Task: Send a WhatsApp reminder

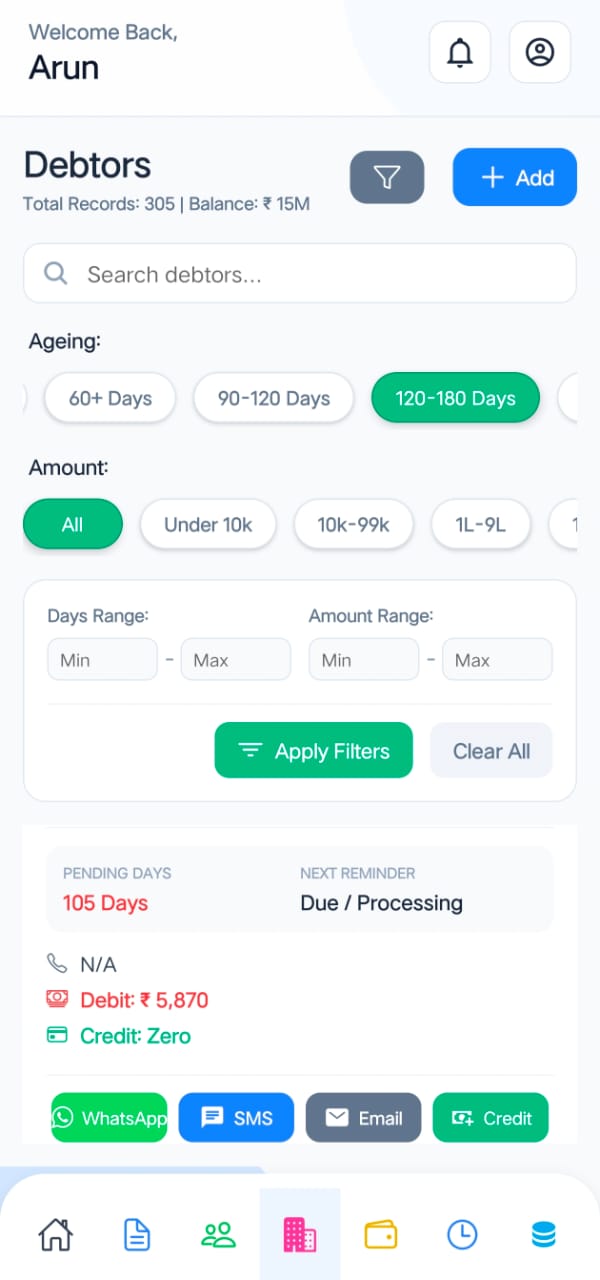Action: [x=109, y=1118]
